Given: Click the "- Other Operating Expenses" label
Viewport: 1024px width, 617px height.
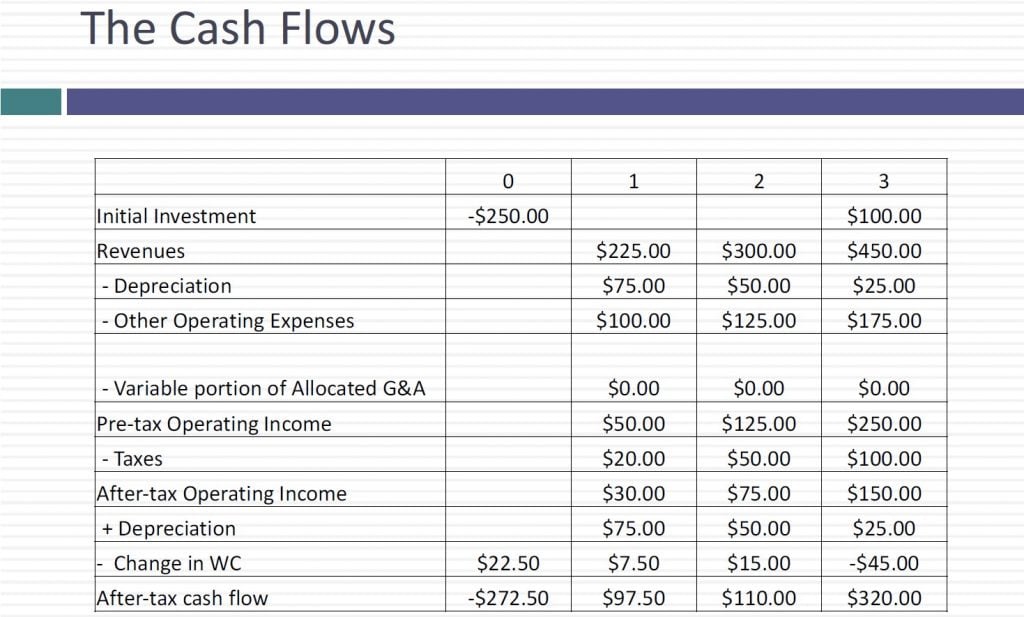Looking at the screenshot, I should click(x=228, y=321).
